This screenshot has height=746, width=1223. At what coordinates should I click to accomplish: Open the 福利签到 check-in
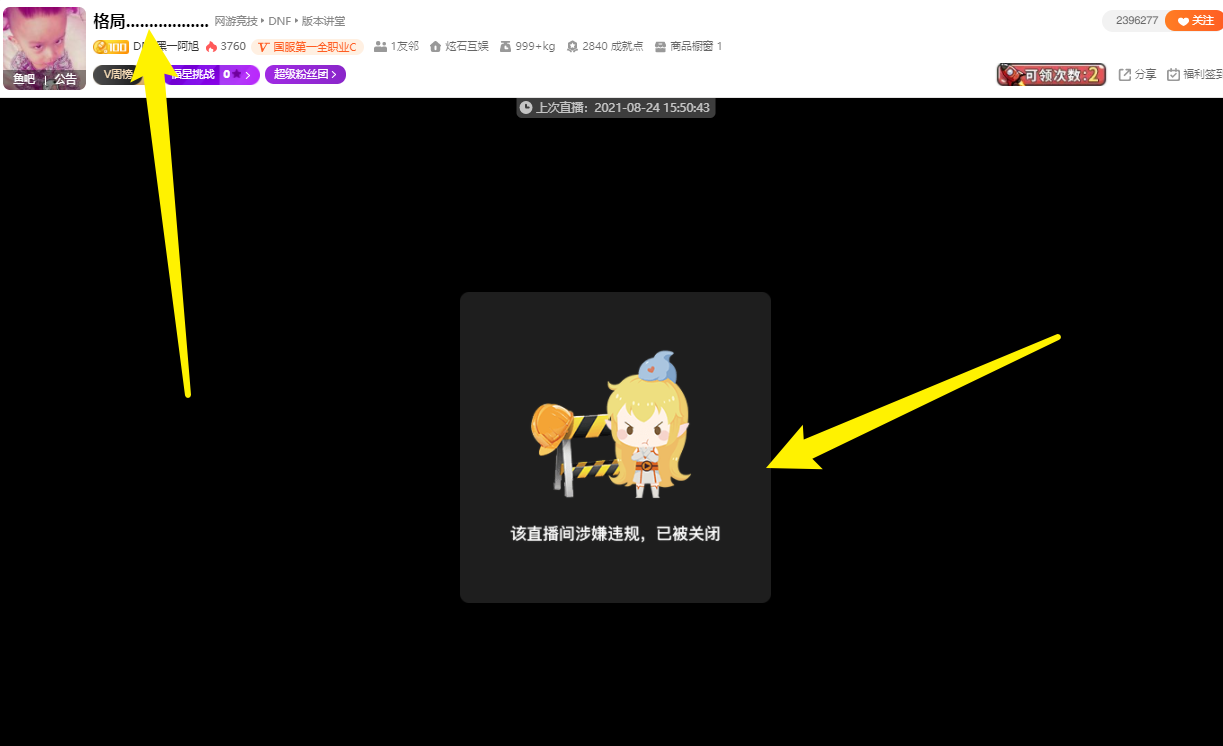coord(1195,75)
